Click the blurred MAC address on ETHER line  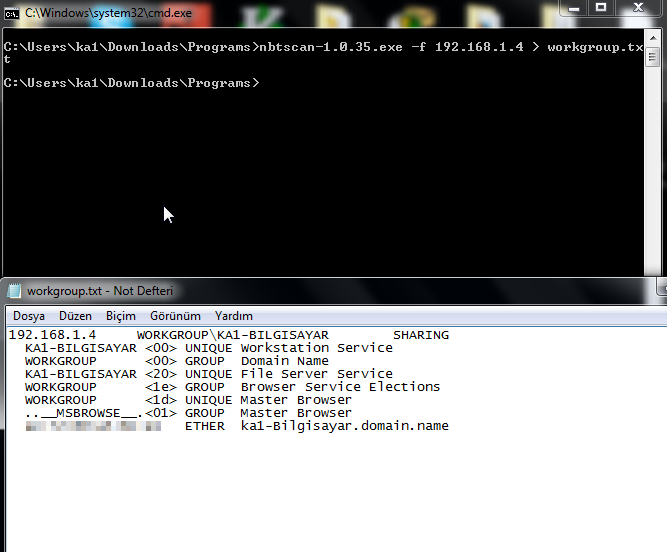92,426
